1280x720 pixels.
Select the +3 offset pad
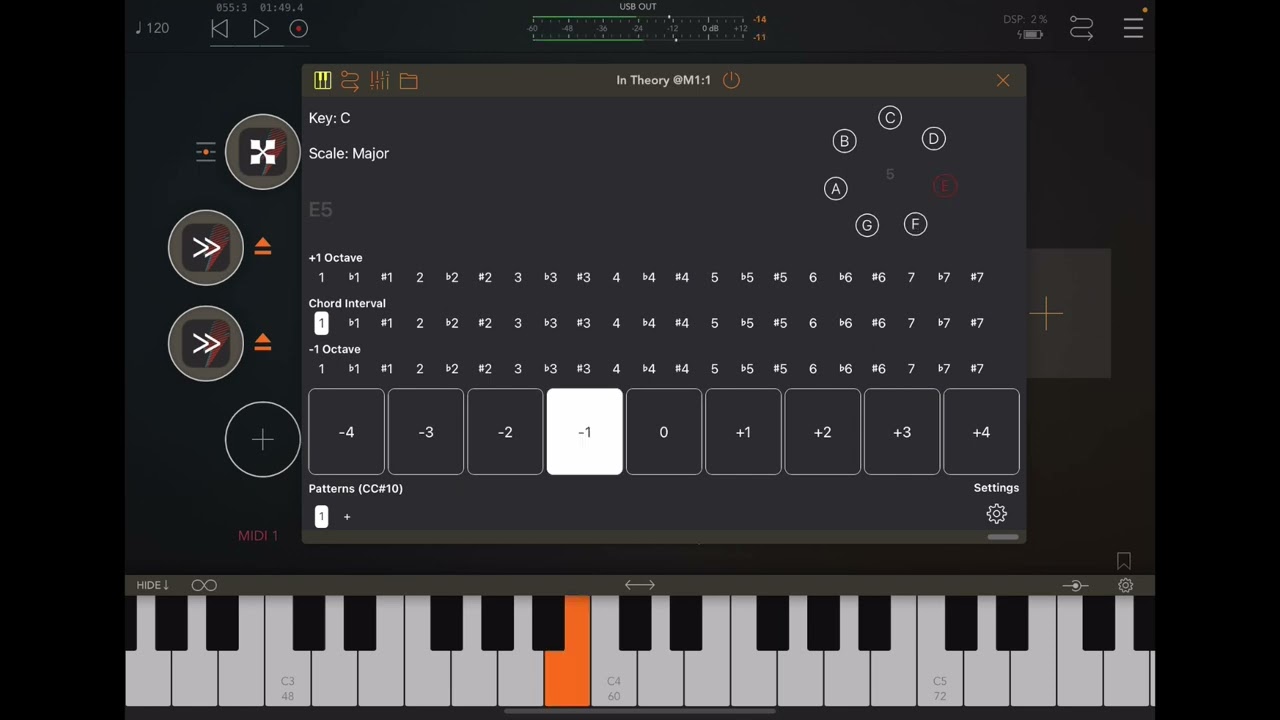pyautogui.click(x=902, y=432)
